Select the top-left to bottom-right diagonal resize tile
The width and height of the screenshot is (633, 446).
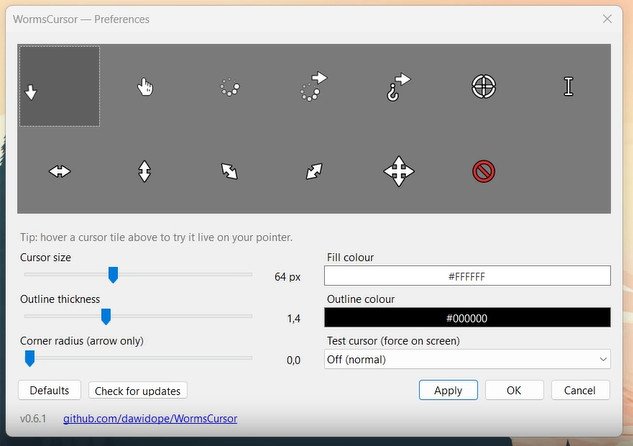[x=229, y=171]
